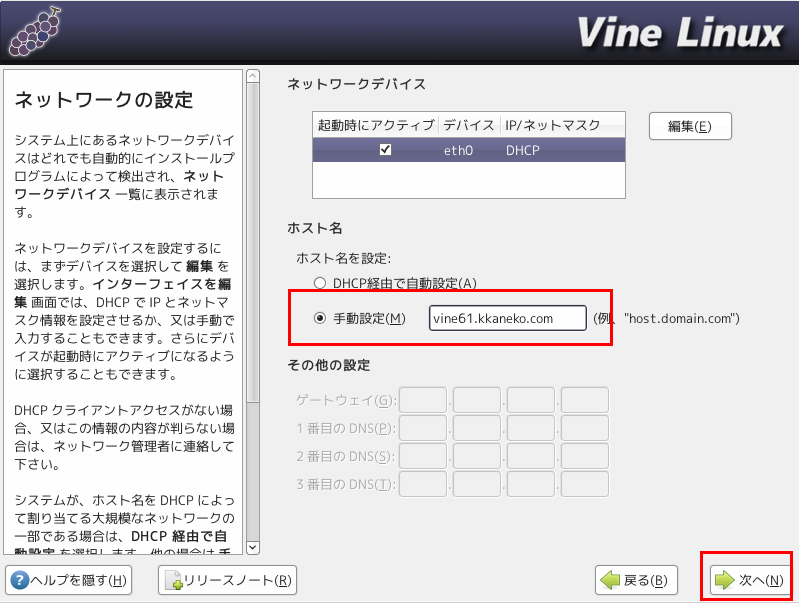Viewport: 799px width, 603px height.
Task: Click the その他の設定 section label
Action: pyautogui.click(x=329, y=365)
